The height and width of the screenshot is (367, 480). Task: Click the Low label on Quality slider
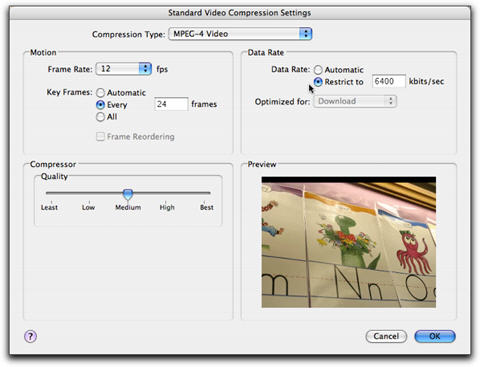(x=88, y=207)
